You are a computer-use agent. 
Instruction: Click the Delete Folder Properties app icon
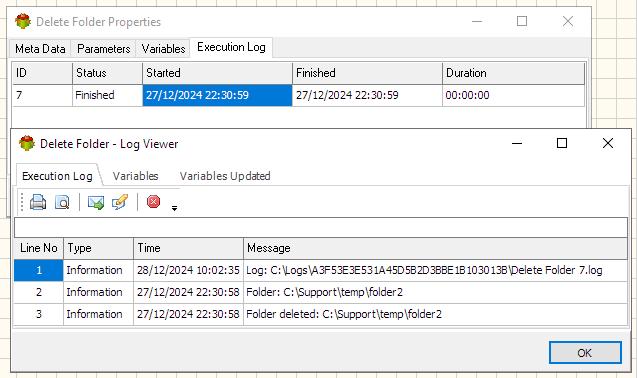[x=23, y=21]
